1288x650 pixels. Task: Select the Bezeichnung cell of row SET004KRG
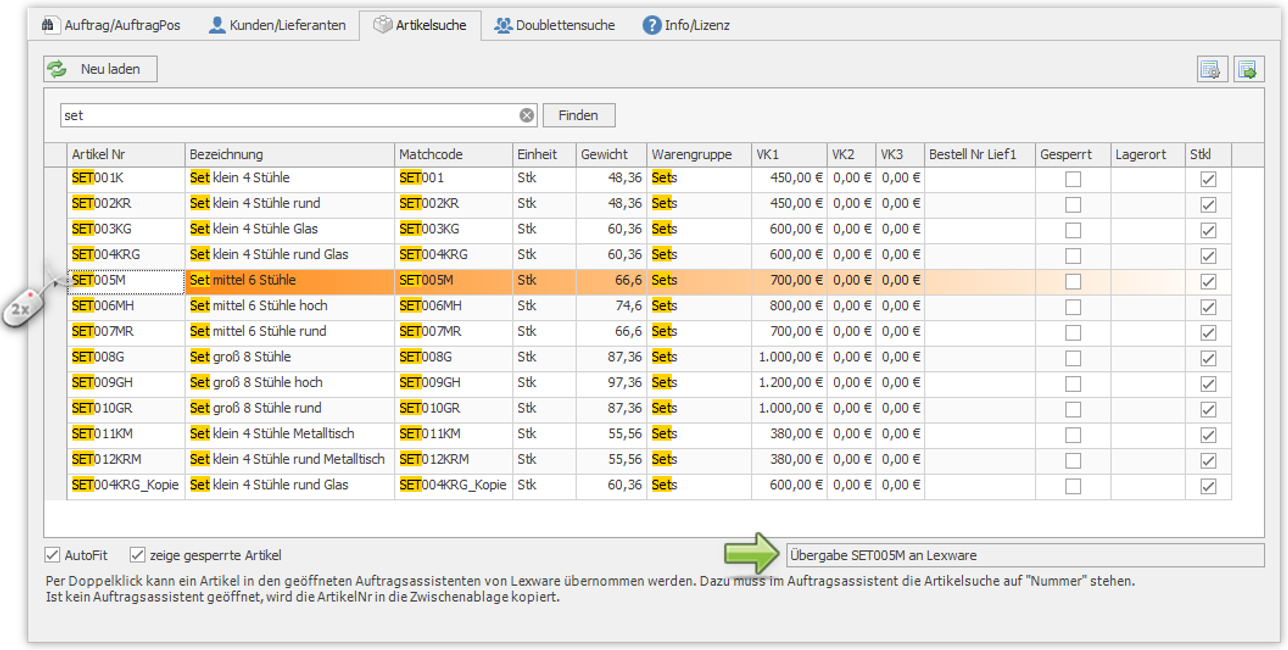290,255
